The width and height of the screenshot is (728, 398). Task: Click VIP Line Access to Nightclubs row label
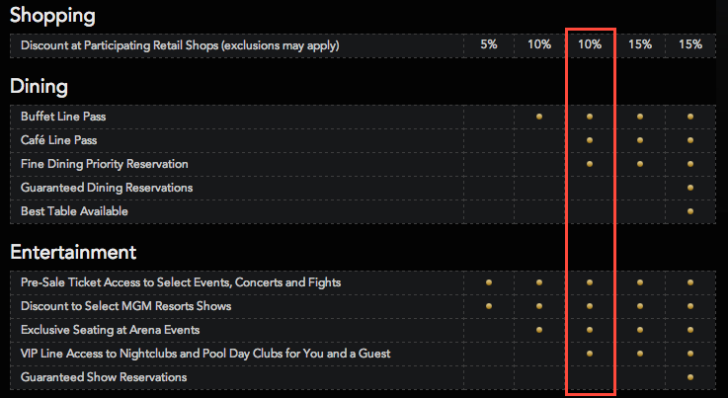pyautogui.click(x=206, y=353)
